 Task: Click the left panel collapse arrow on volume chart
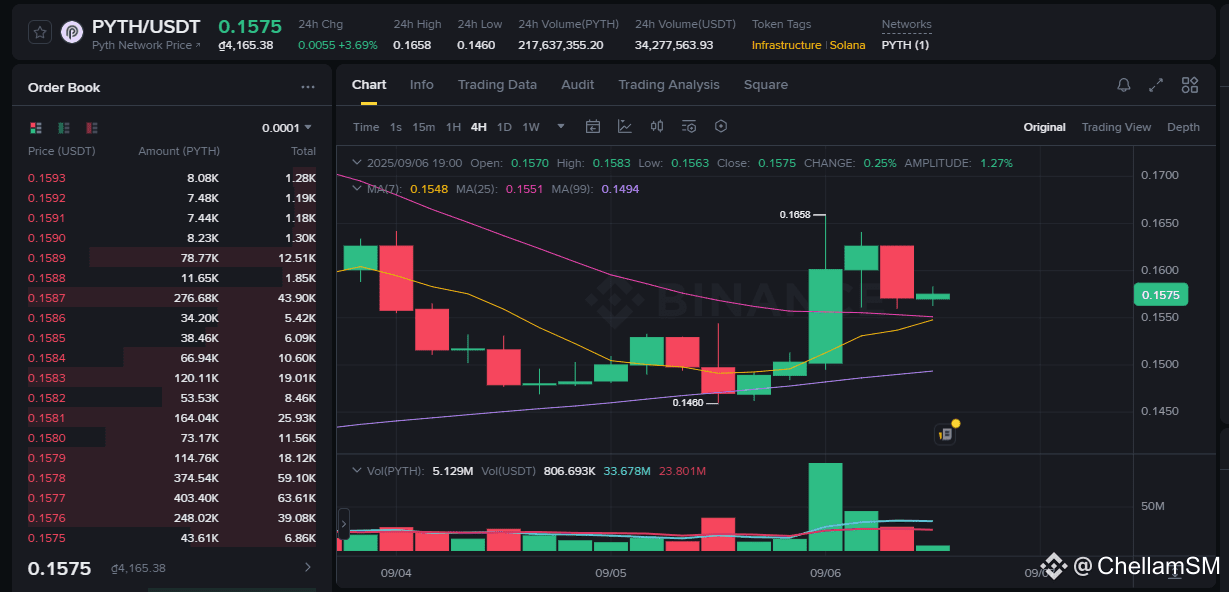344,523
